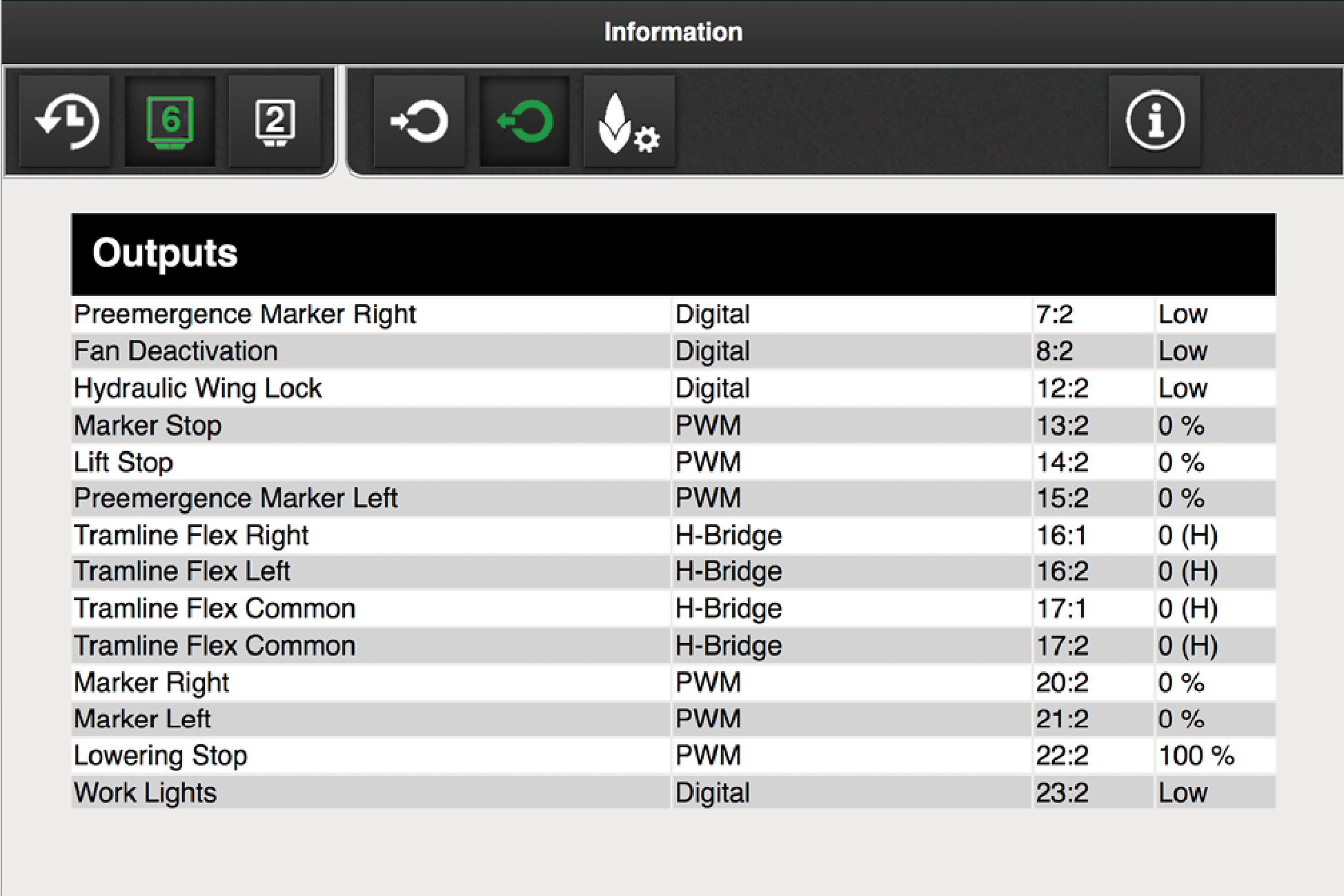Select the Fan Deactivation row
The image size is (1344, 896).
click(x=176, y=351)
